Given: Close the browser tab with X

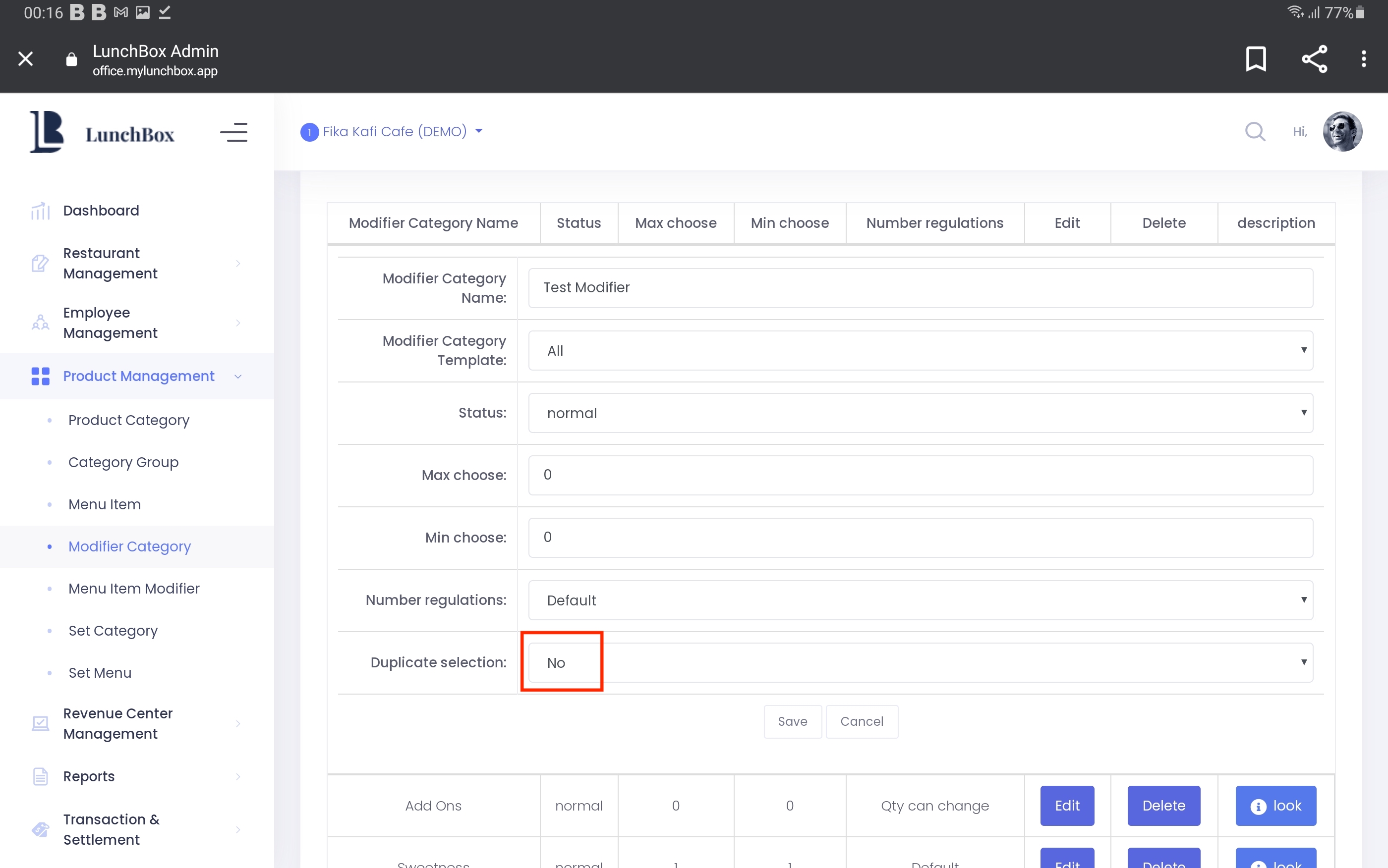Looking at the screenshot, I should 25,58.
